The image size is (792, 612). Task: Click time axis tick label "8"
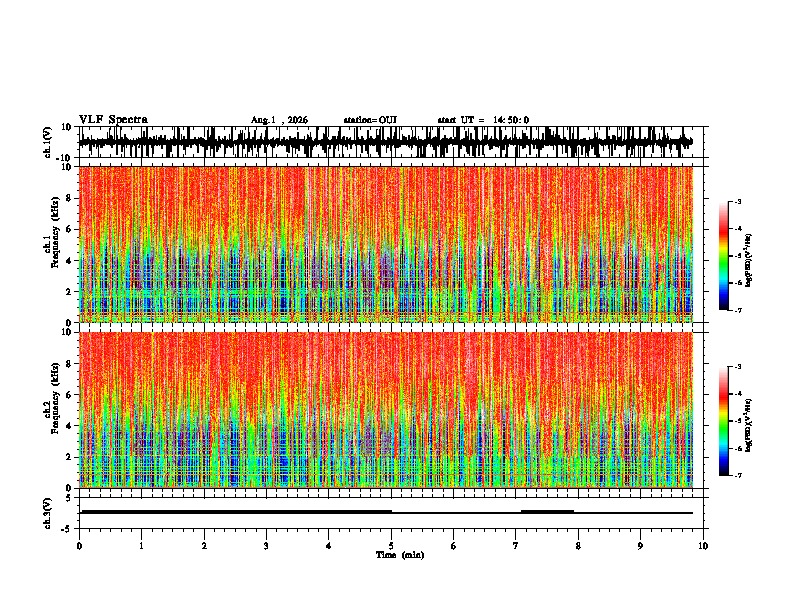[578, 546]
